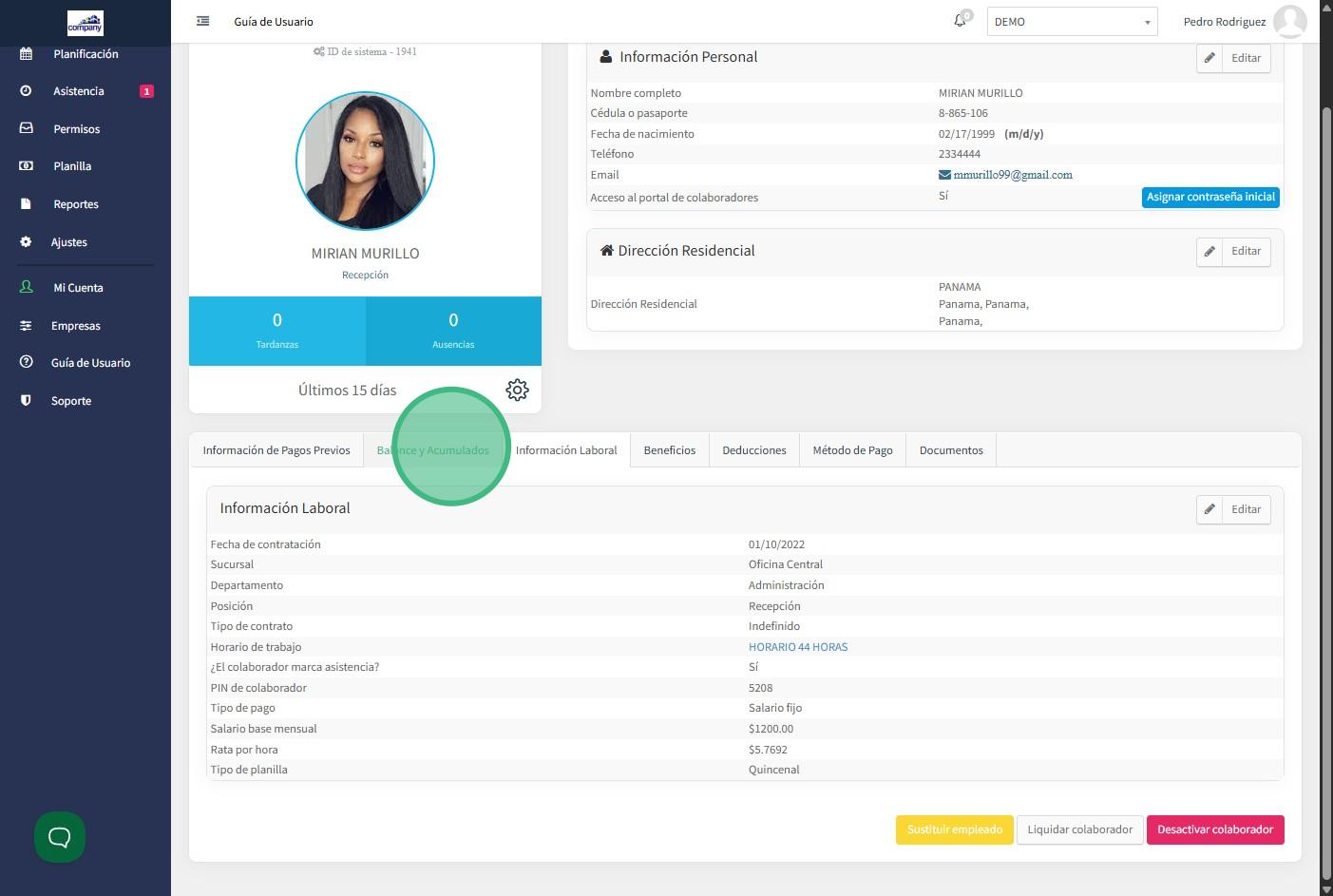This screenshot has width=1333, height=896.
Task: Open the Deducciones tab
Action: point(753,450)
